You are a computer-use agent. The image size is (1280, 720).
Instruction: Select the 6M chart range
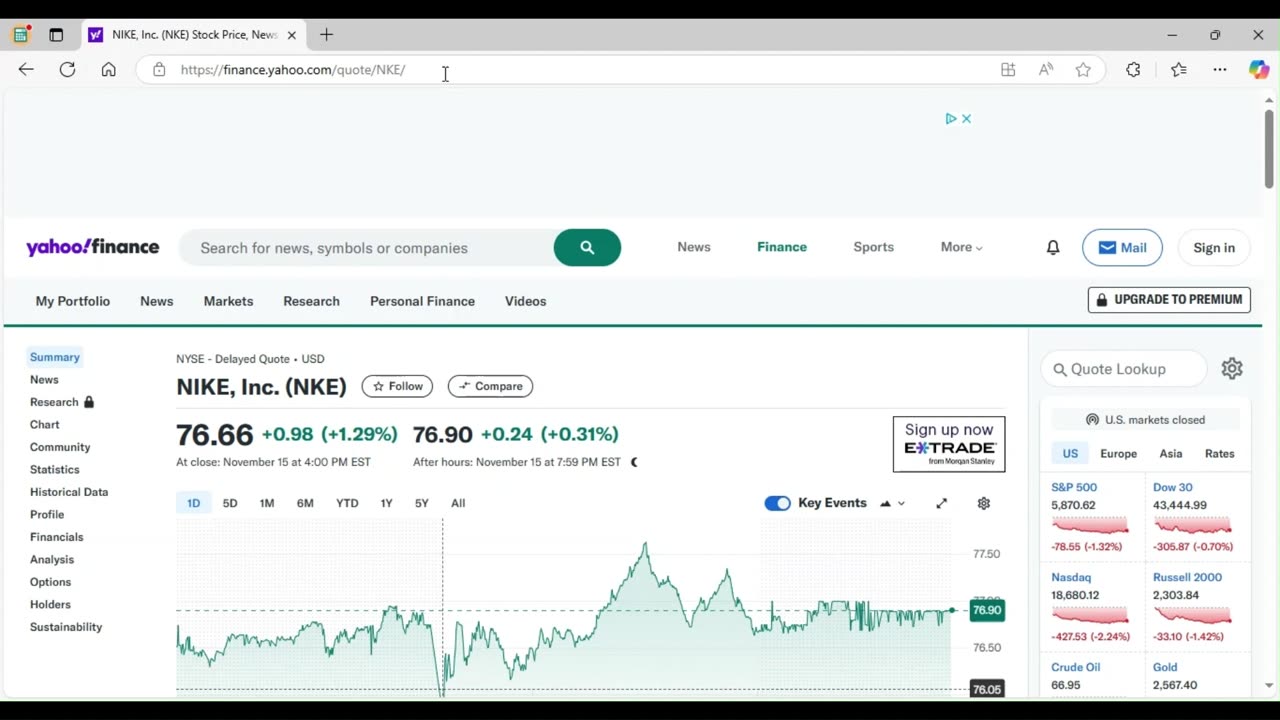point(305,503)
